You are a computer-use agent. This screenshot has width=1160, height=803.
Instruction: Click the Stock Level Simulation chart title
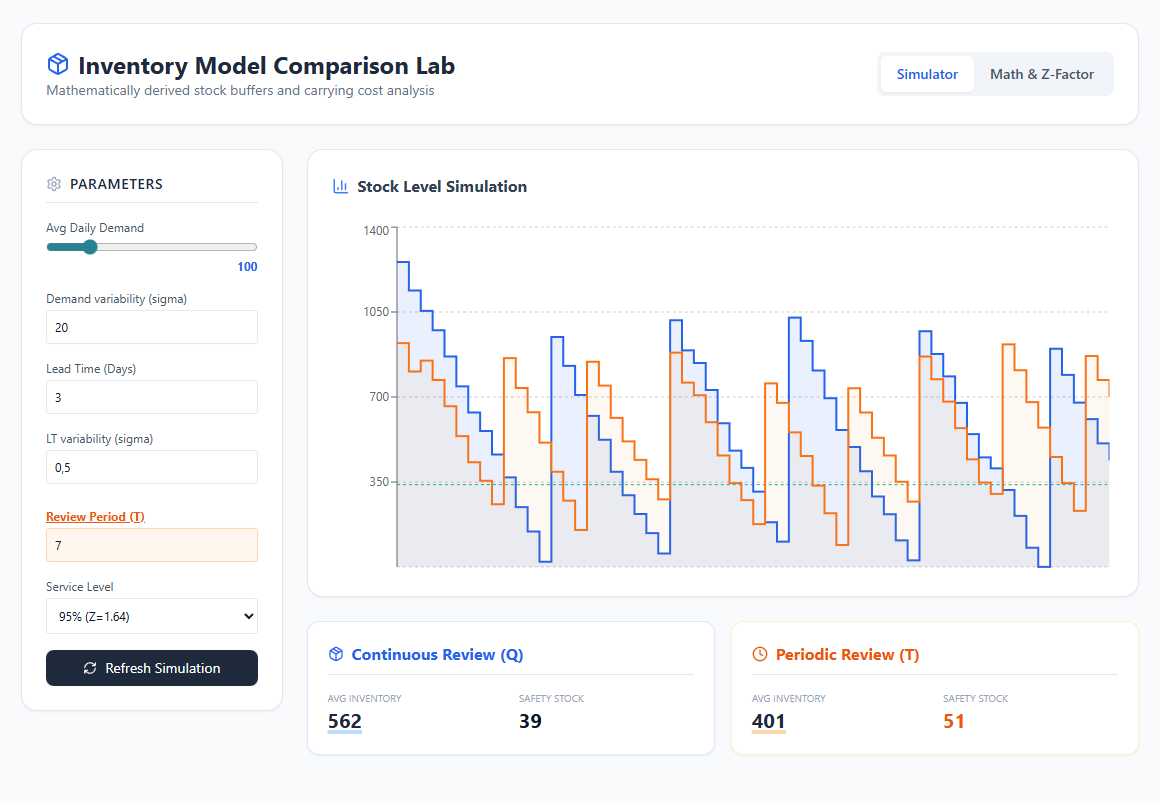click(x=442, y=187)
